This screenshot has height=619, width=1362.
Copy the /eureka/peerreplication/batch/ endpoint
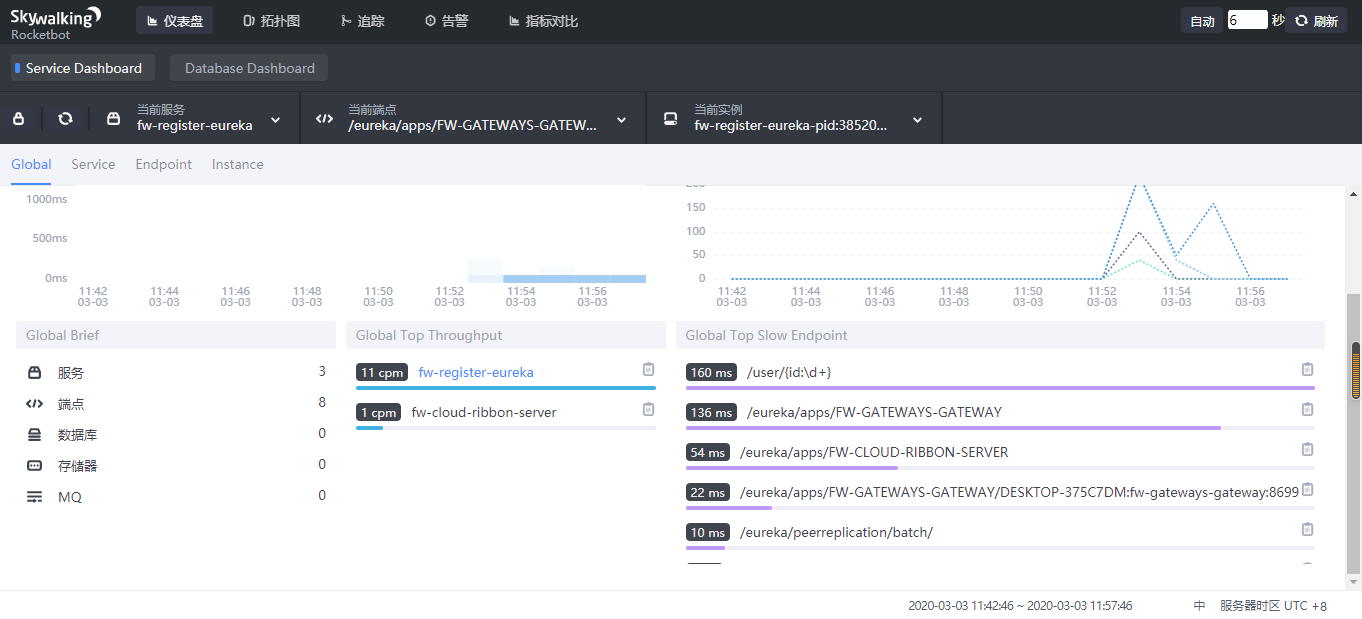click(x=1307, y=529)
